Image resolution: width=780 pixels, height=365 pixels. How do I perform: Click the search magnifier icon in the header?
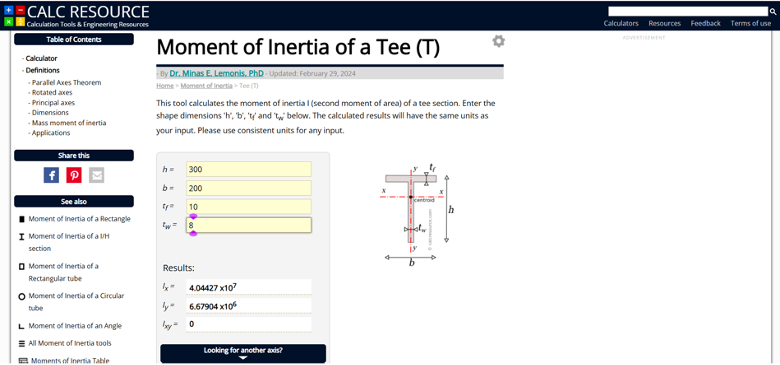[773, 11]
